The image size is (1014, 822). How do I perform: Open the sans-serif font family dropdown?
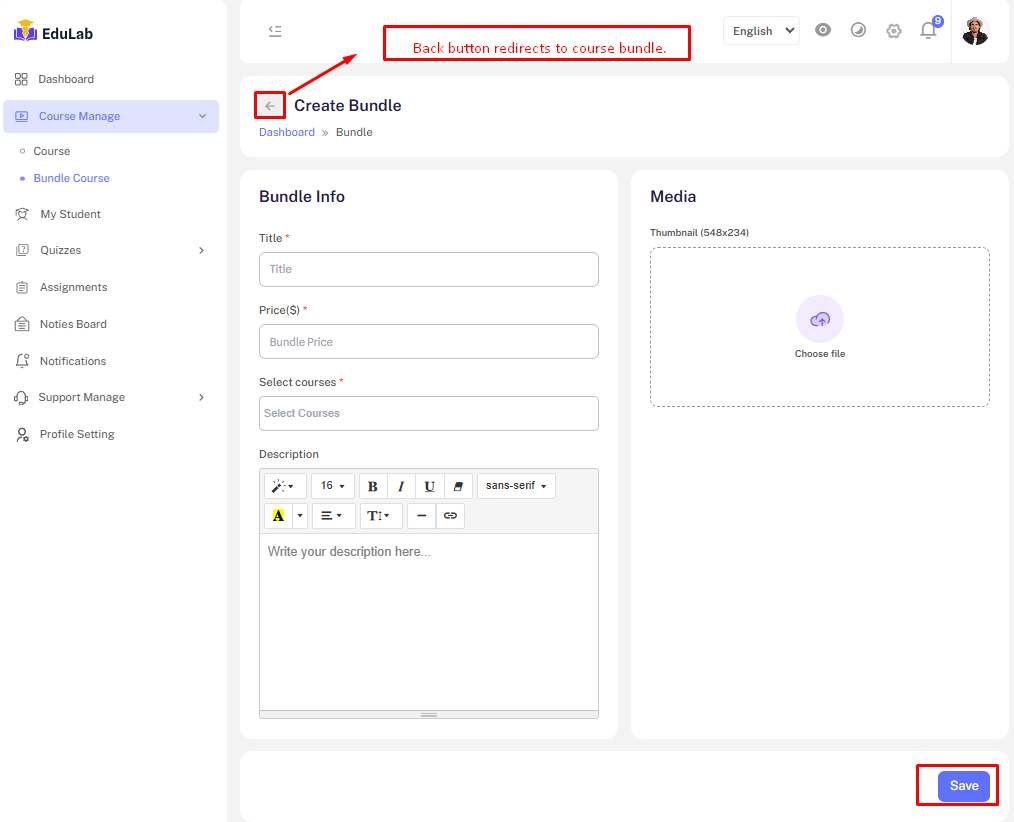[516, 486]
